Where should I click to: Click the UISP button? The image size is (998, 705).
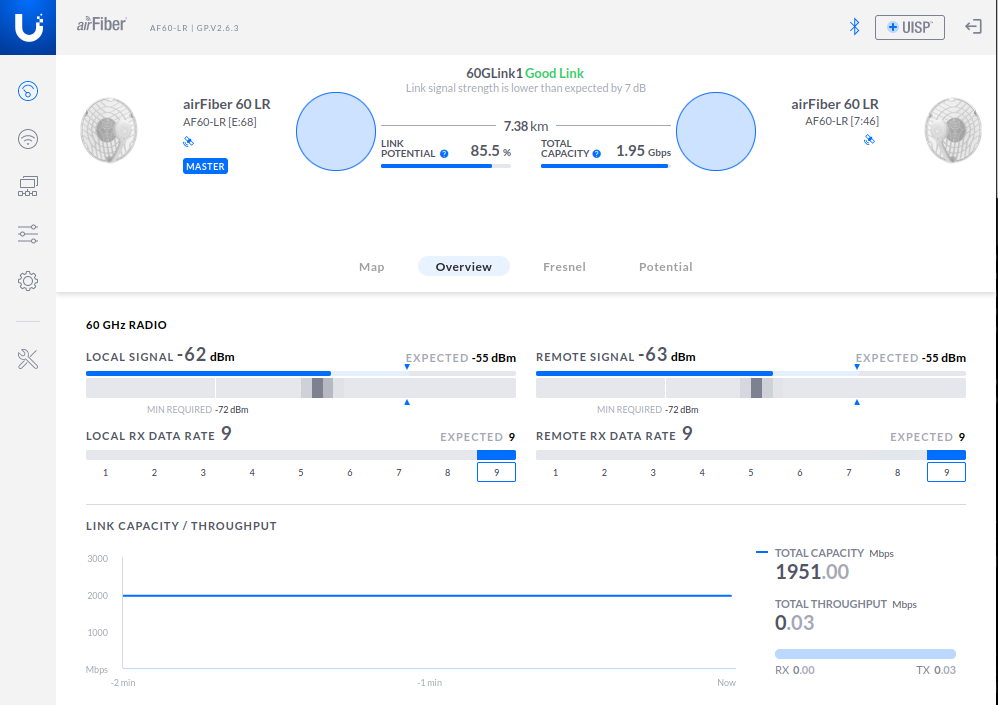(x=909, y=27)
